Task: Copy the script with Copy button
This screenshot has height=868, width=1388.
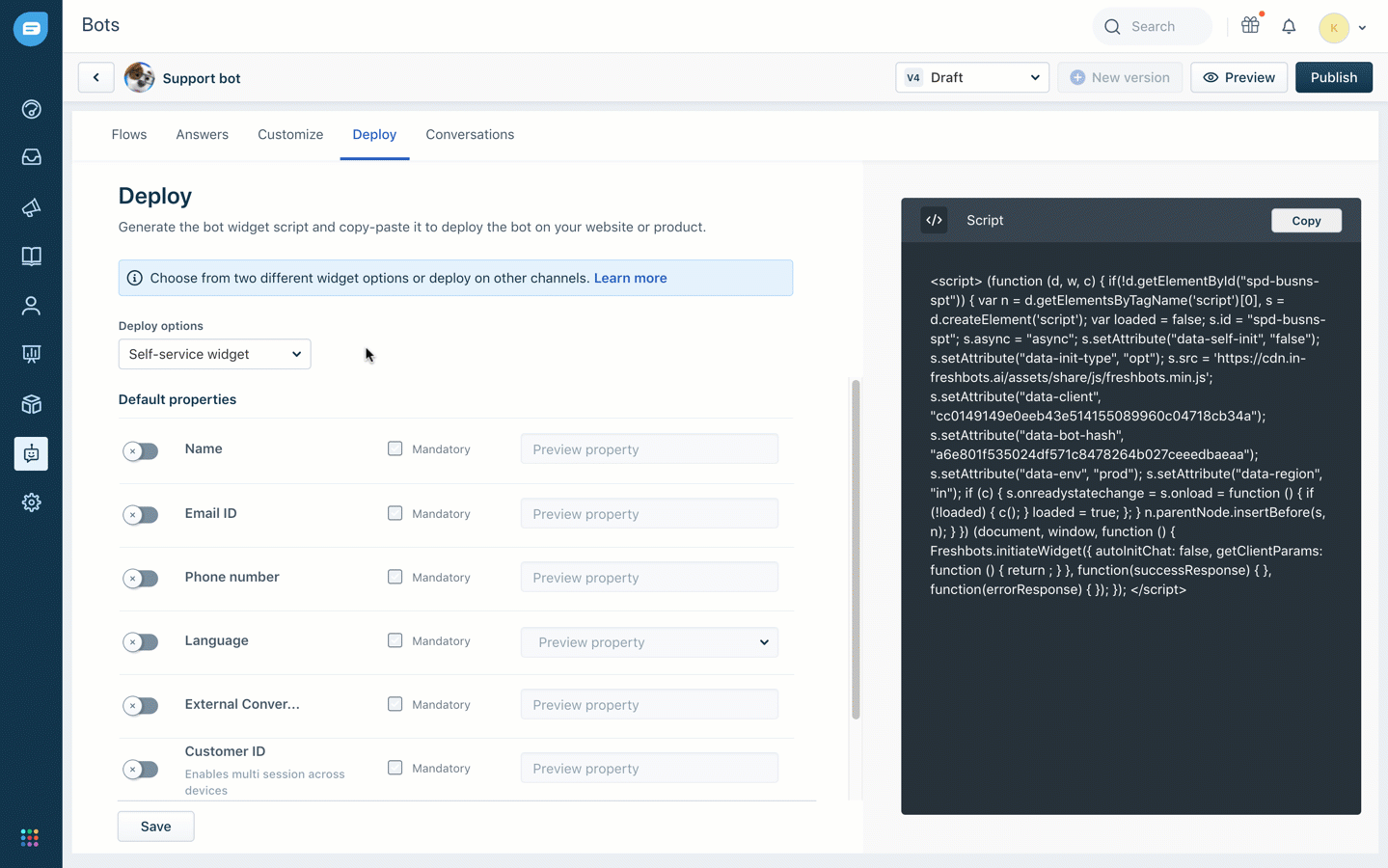Action: point(1306,221)
